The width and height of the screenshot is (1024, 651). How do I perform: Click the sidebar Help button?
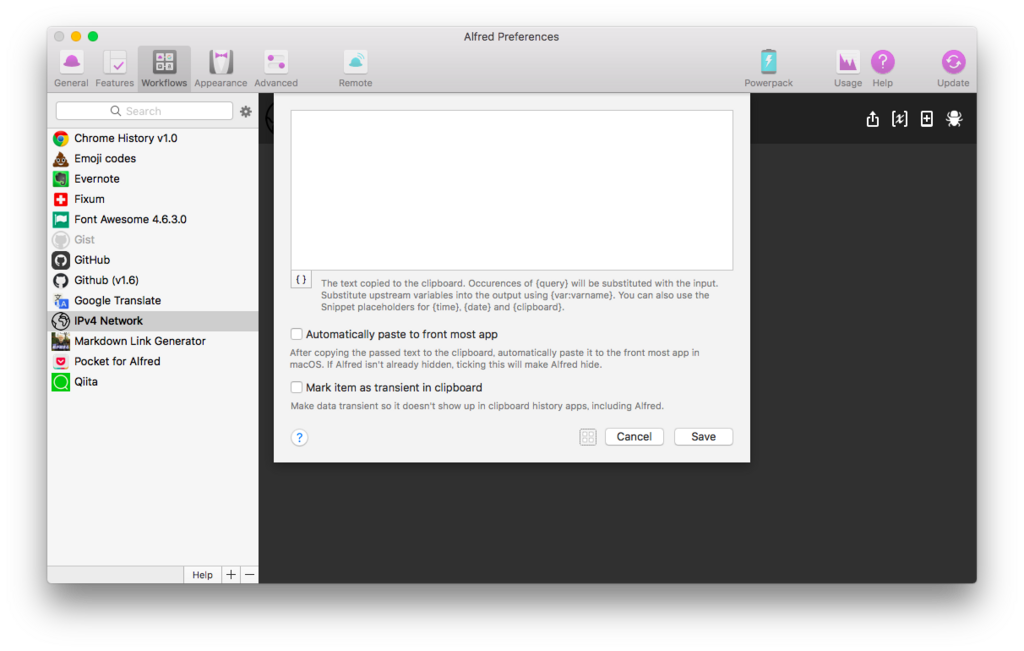click(202, 575)
